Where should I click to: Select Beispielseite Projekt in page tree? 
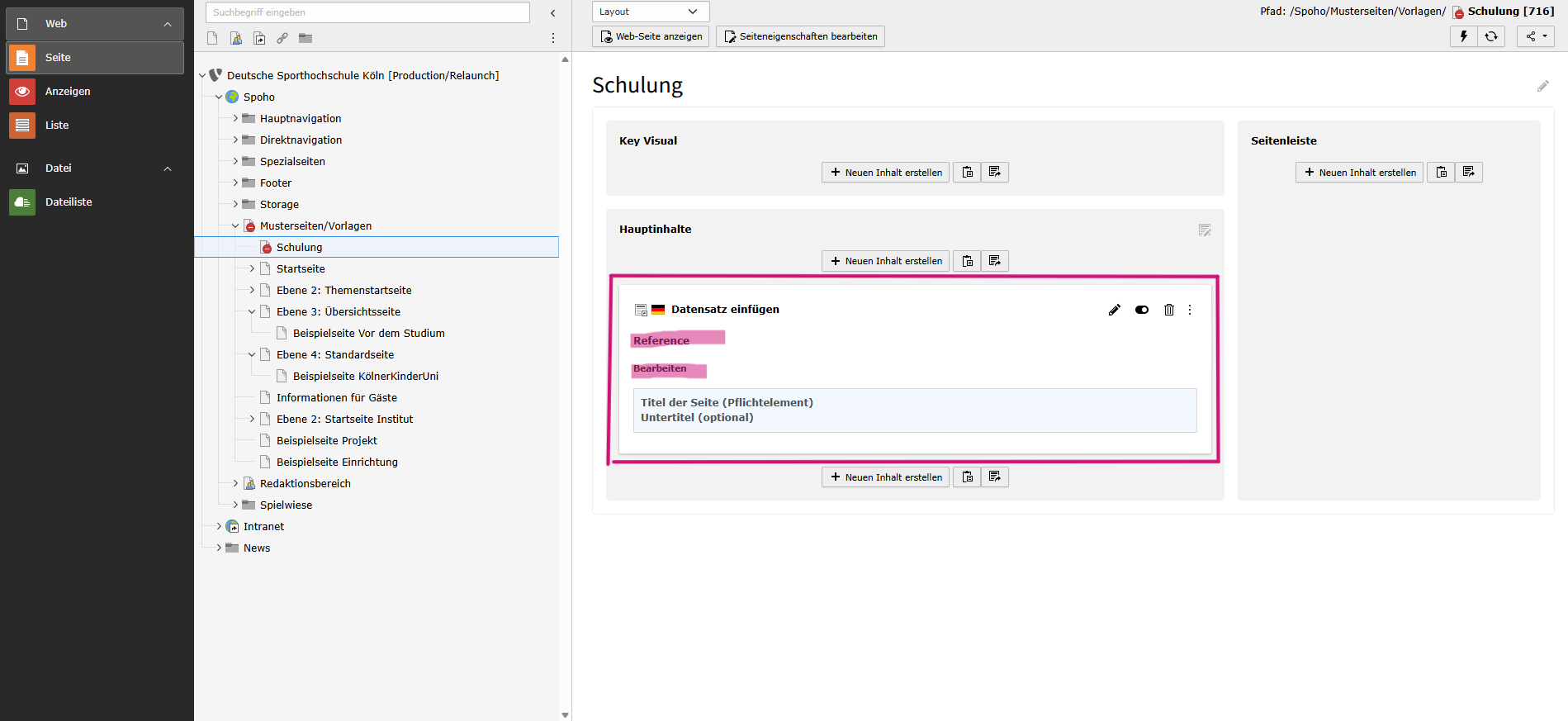(x=326, y=440)
